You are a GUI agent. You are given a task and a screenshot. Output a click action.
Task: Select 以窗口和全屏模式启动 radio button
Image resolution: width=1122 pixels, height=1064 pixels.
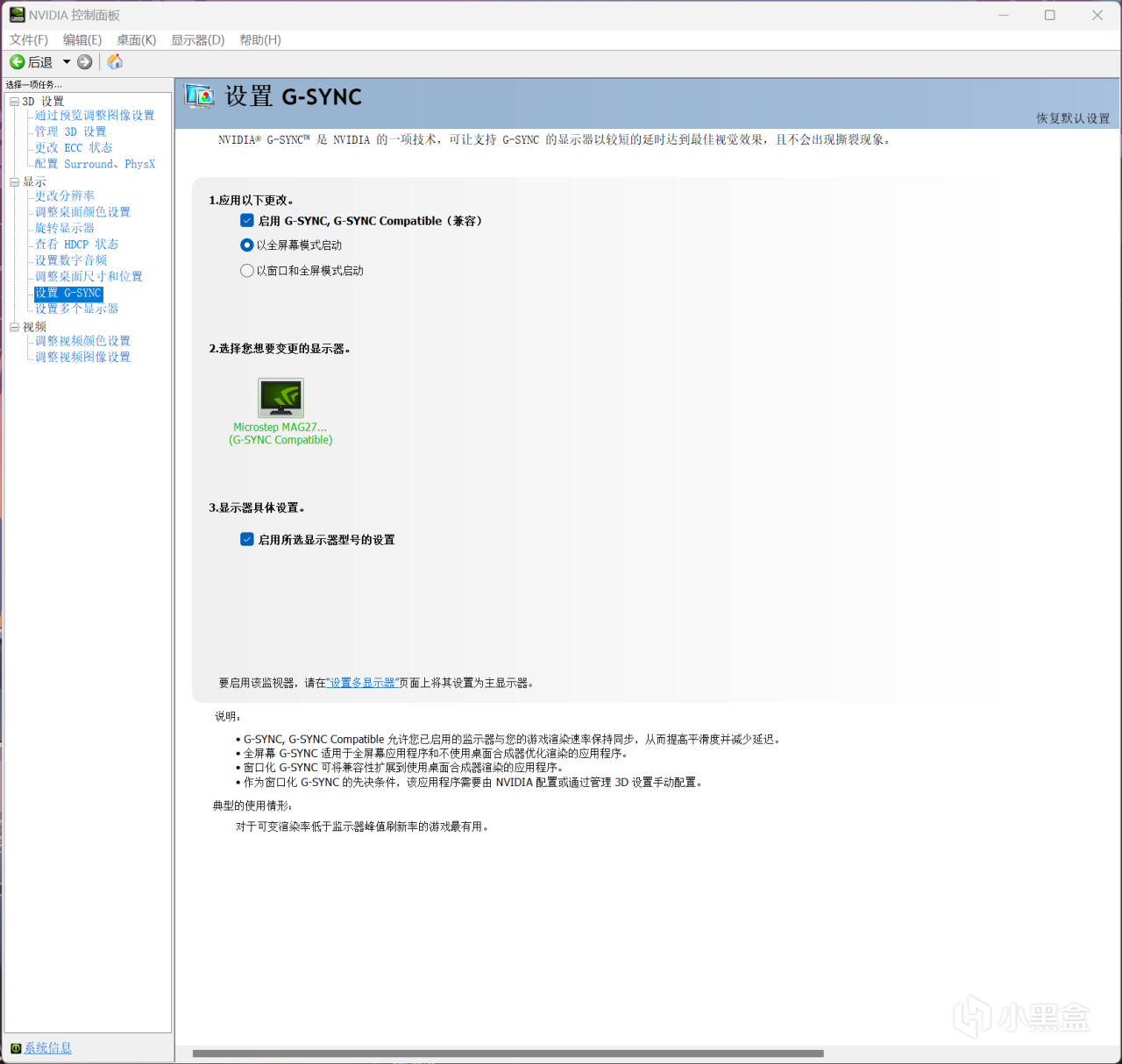247,271
